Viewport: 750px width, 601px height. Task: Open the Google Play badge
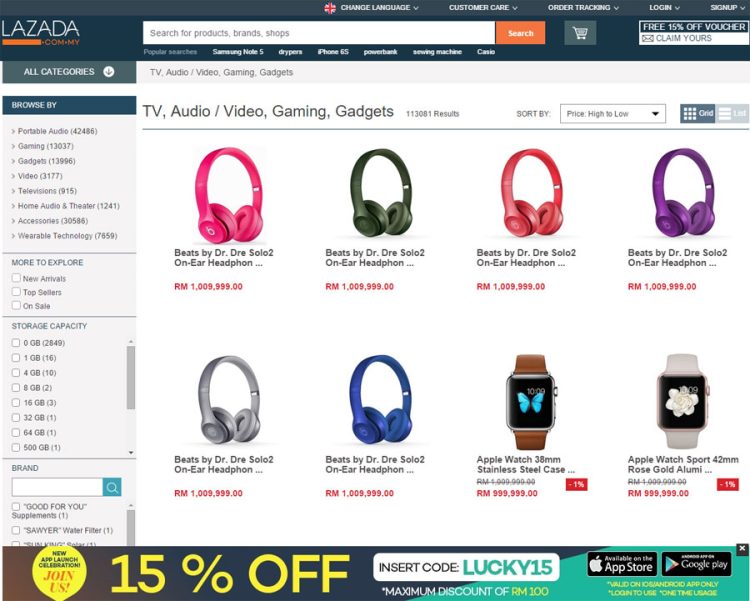point(696,564)
